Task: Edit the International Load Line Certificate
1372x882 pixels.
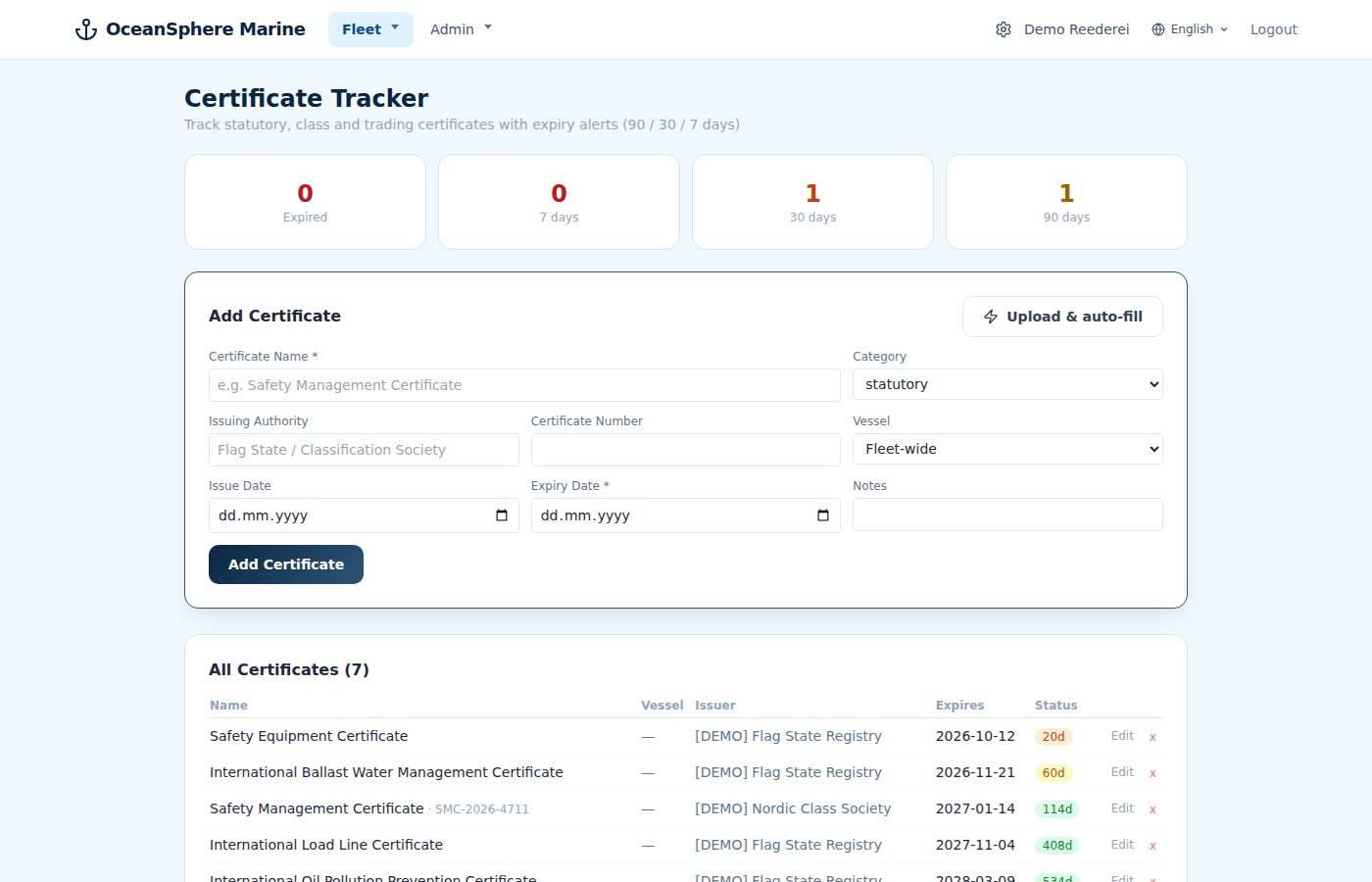Action: 1122,845
